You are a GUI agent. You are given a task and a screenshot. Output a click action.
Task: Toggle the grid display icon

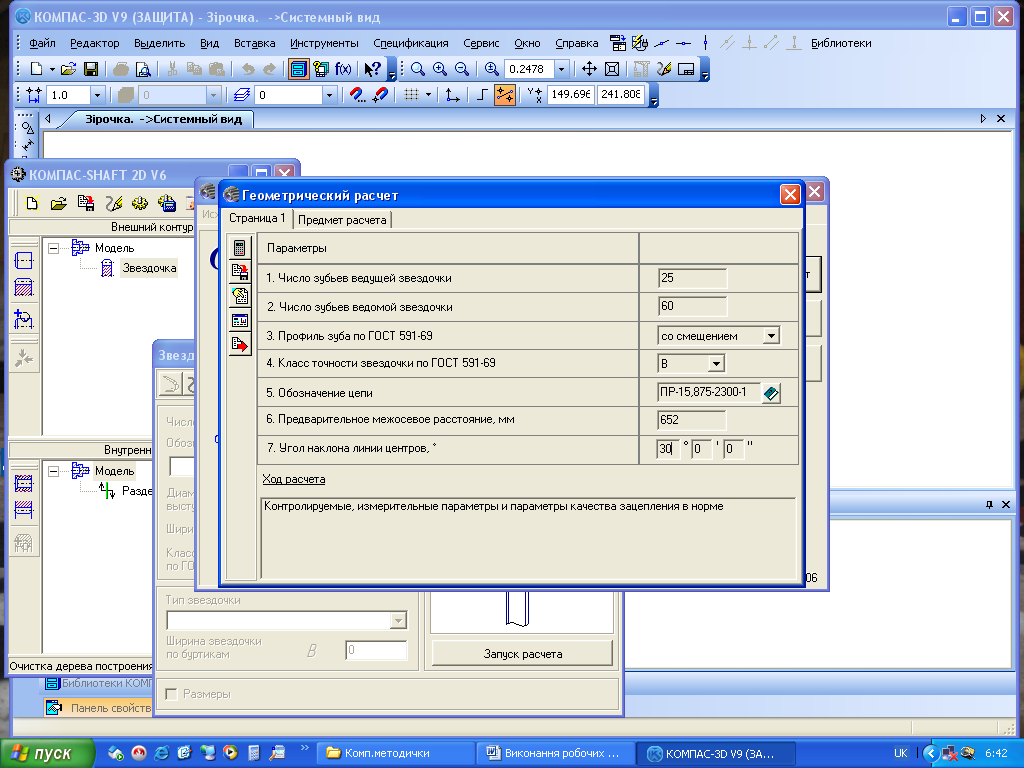pyautogui.click(x=411, y=95)
